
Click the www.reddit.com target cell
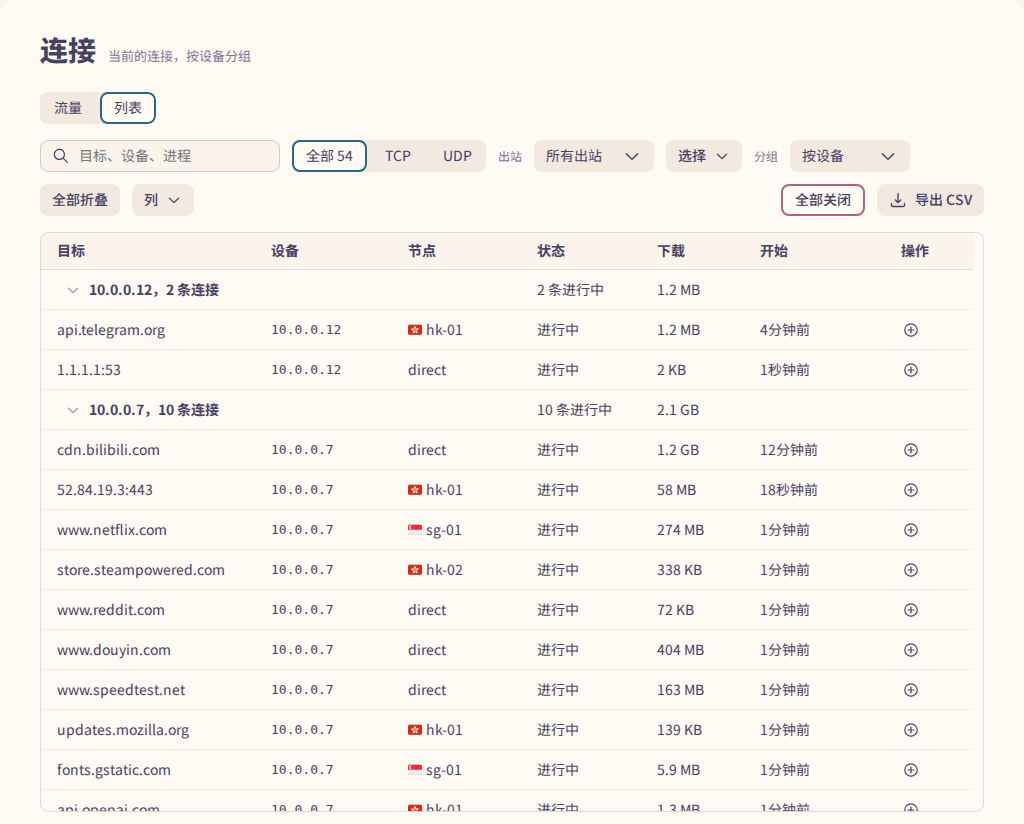coord(110,610)
